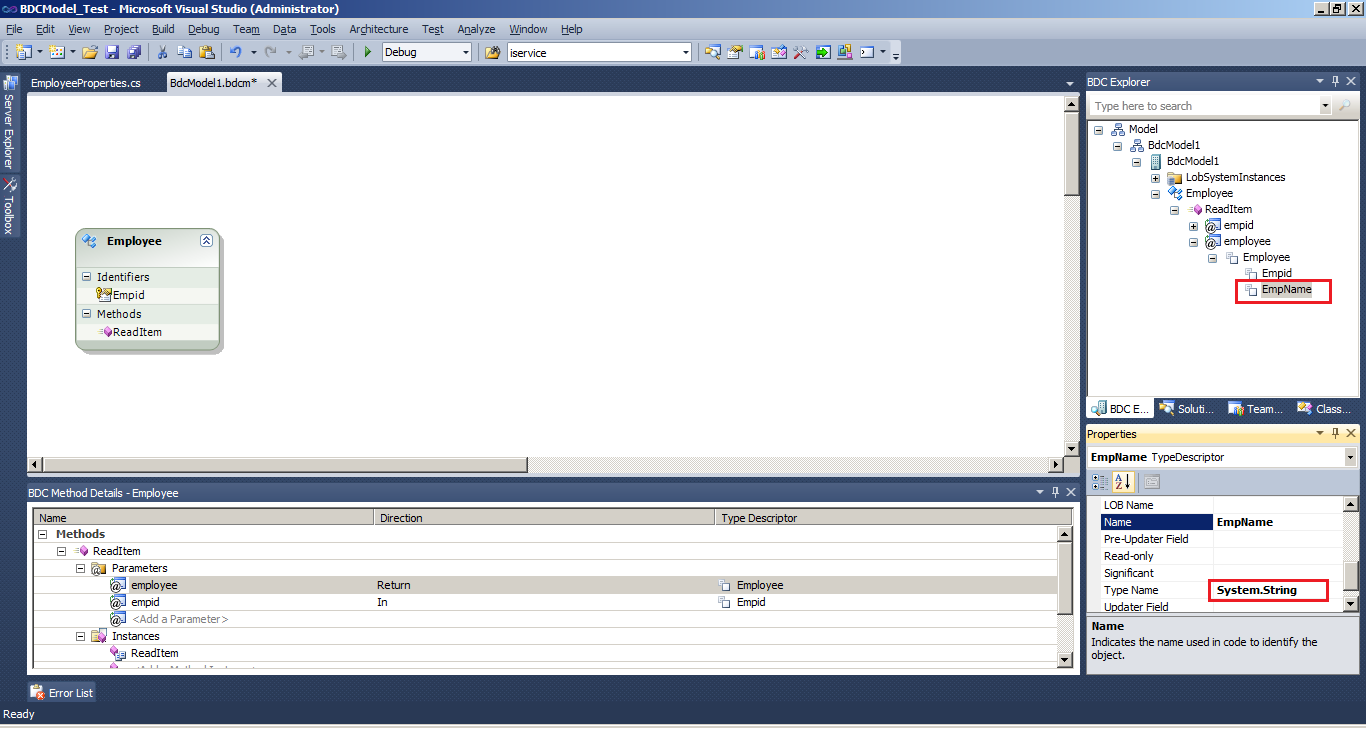Switch Properties to Alphabetical sort icon

coord(1122,482)
